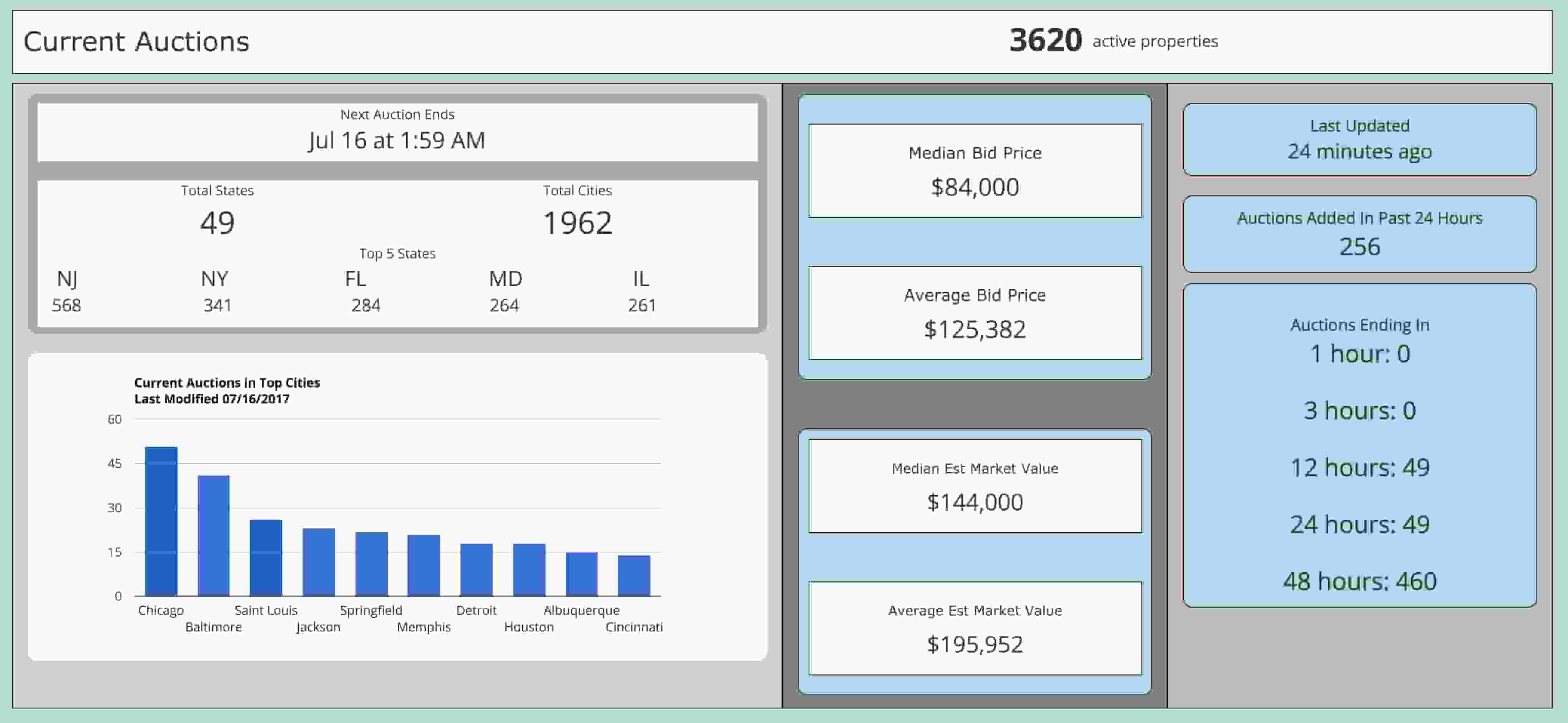Screen dimensions: 1568x723
Task: Click Average Est Market Value $195,952
Action: pos(975,645)
